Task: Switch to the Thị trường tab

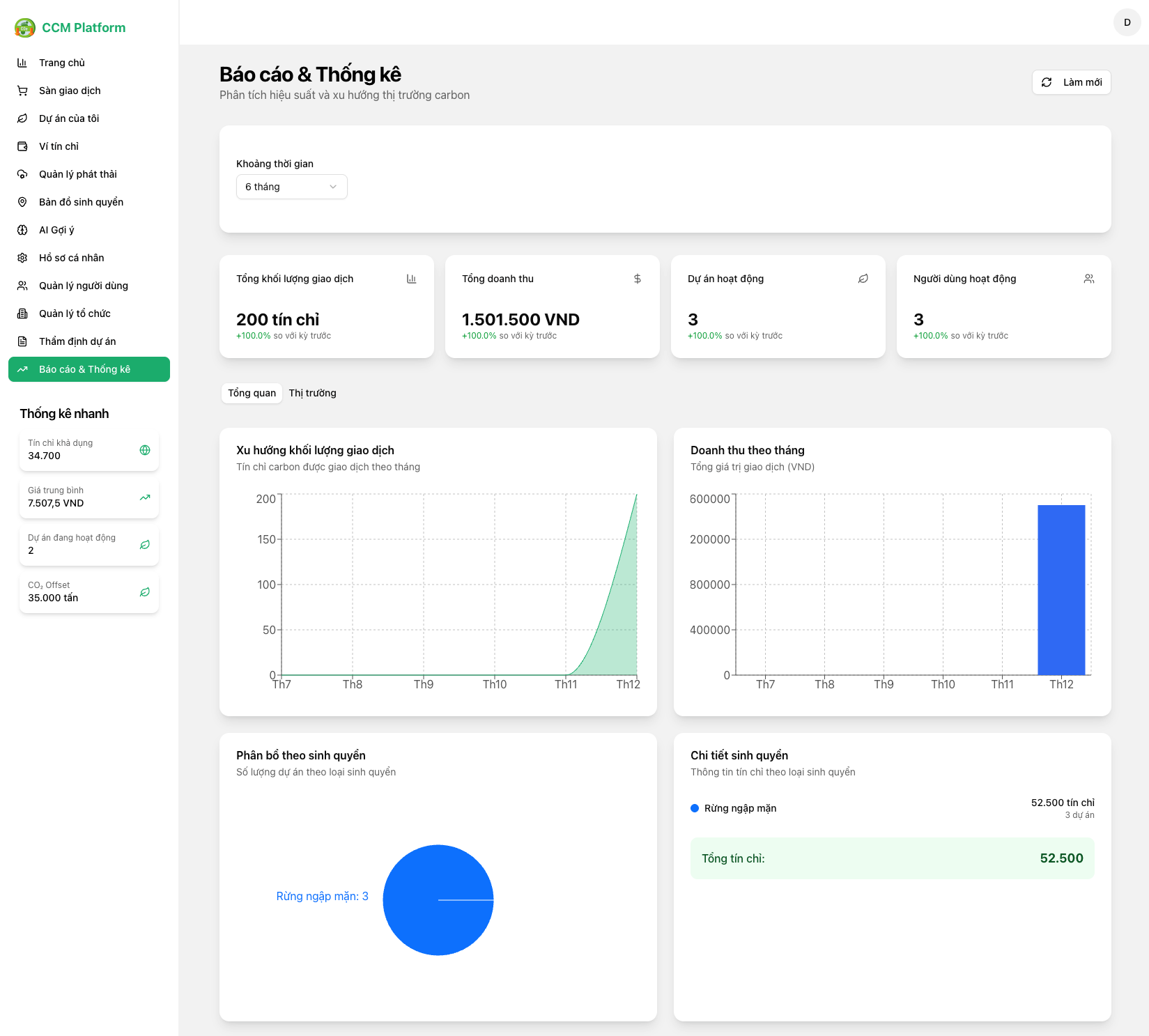Action: 312,393
